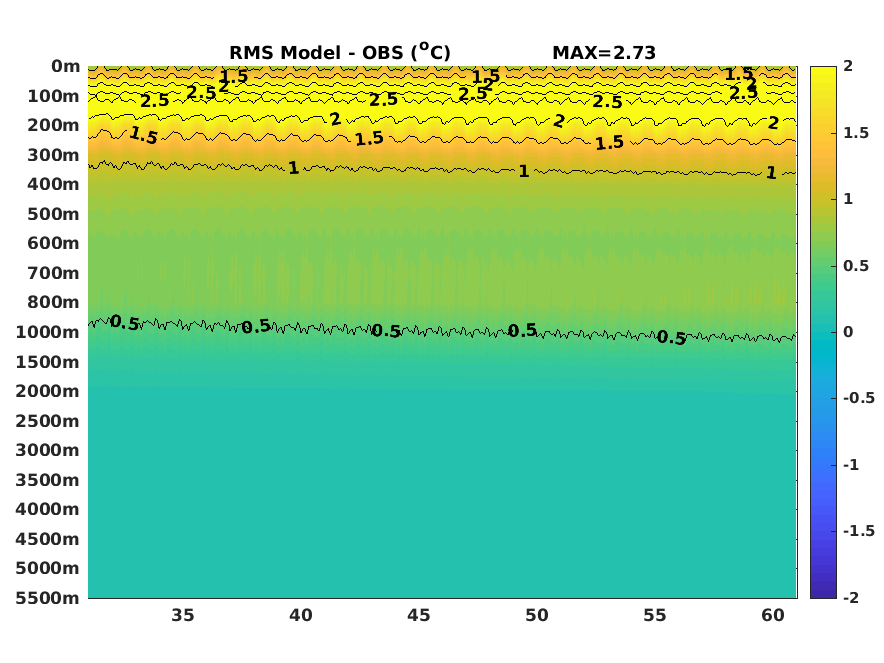This screenshot has height=663, width=884.
Task: Click the plot title "RMS Model - OBS (°C)"
Action: 339,52
